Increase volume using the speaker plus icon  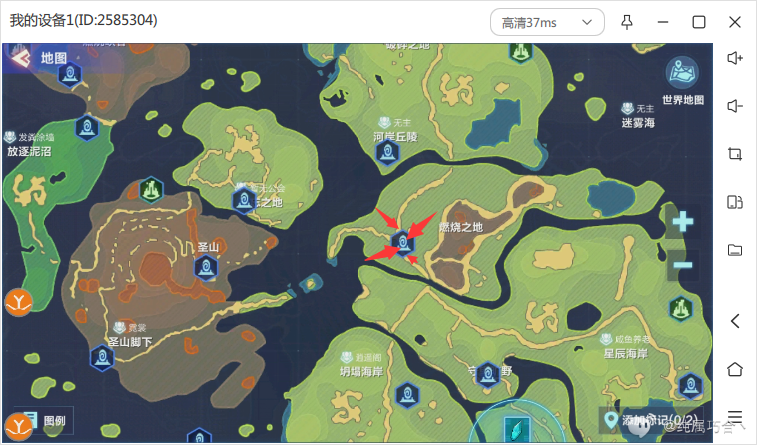pyautogui.click(x=735, y=58)
